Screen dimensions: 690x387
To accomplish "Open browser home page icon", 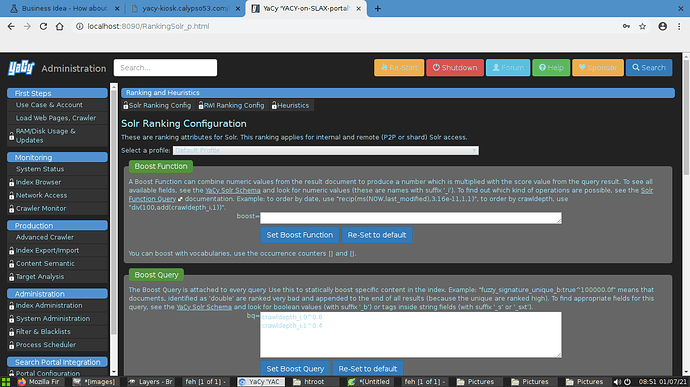I will click(x=59, y=26).
